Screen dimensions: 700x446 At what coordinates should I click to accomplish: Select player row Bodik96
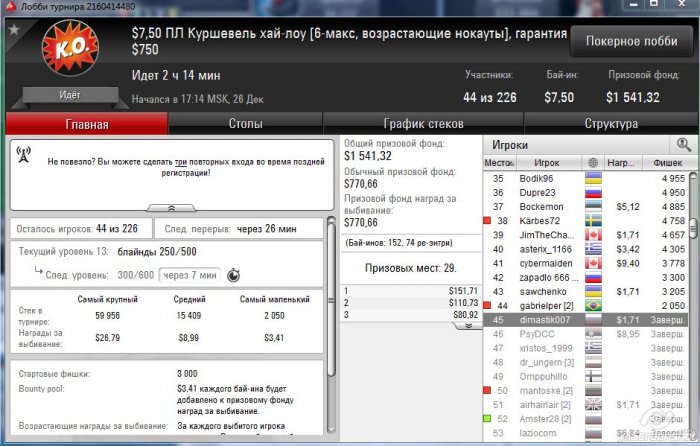(x=586, y=179)
